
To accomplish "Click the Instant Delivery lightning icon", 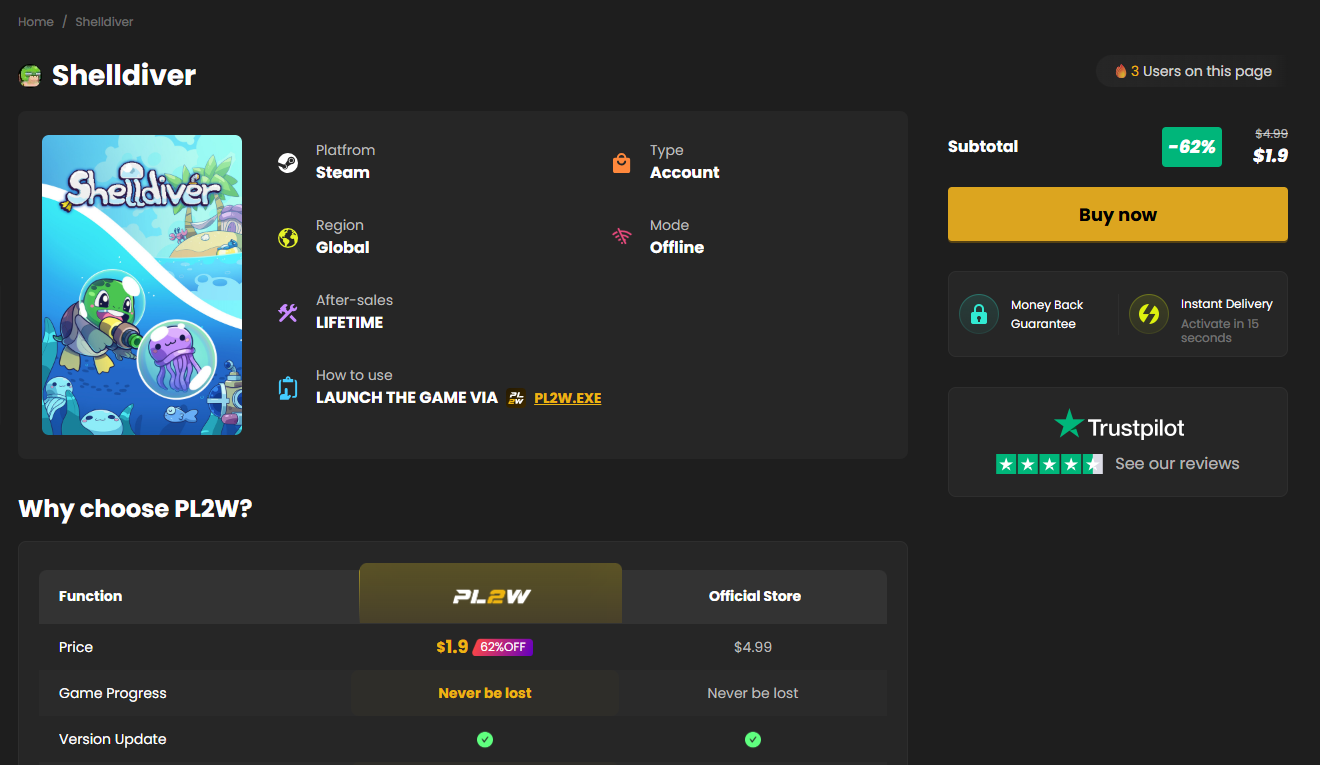I will (1149, 314).
